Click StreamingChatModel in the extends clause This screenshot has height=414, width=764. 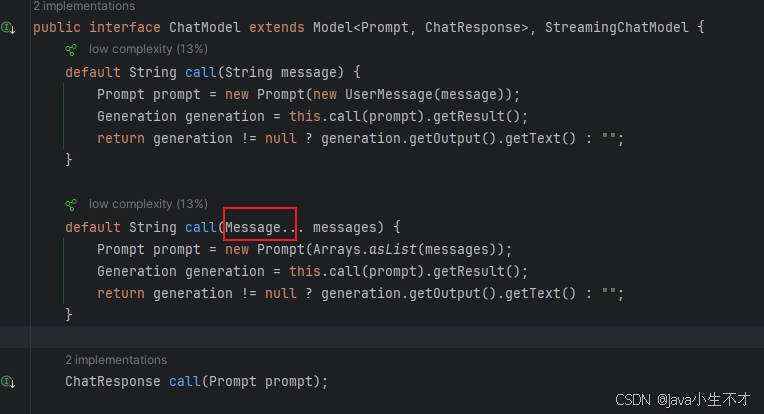[616, 27]
